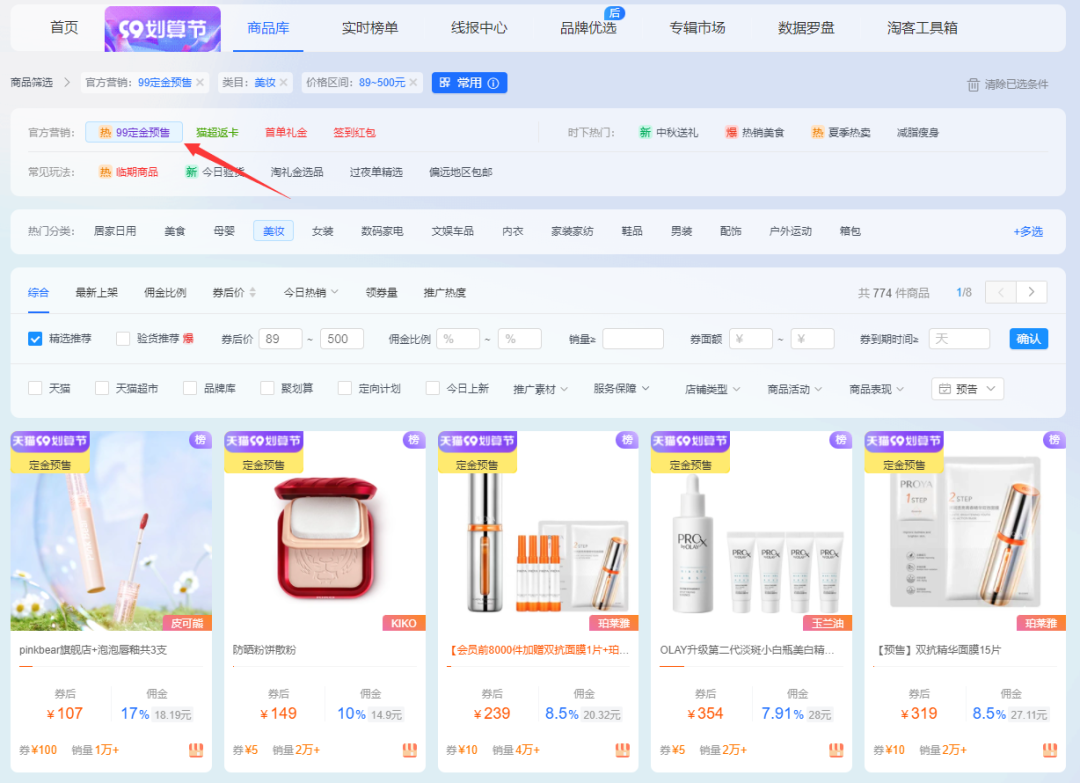Click the 销量≥ input field

click(x=633, y=339)
